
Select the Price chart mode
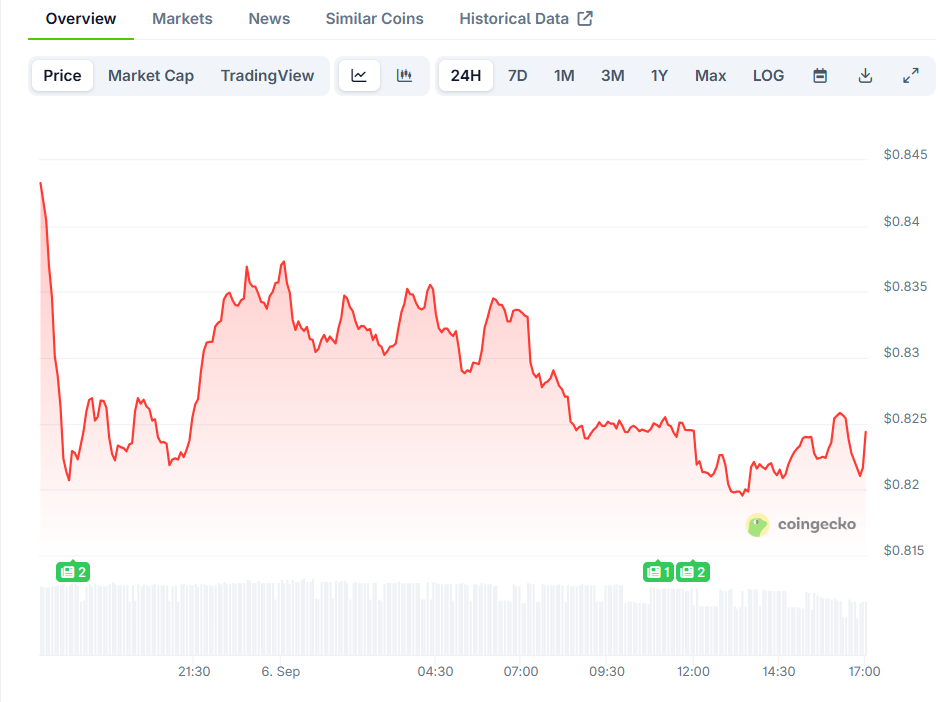62,76
